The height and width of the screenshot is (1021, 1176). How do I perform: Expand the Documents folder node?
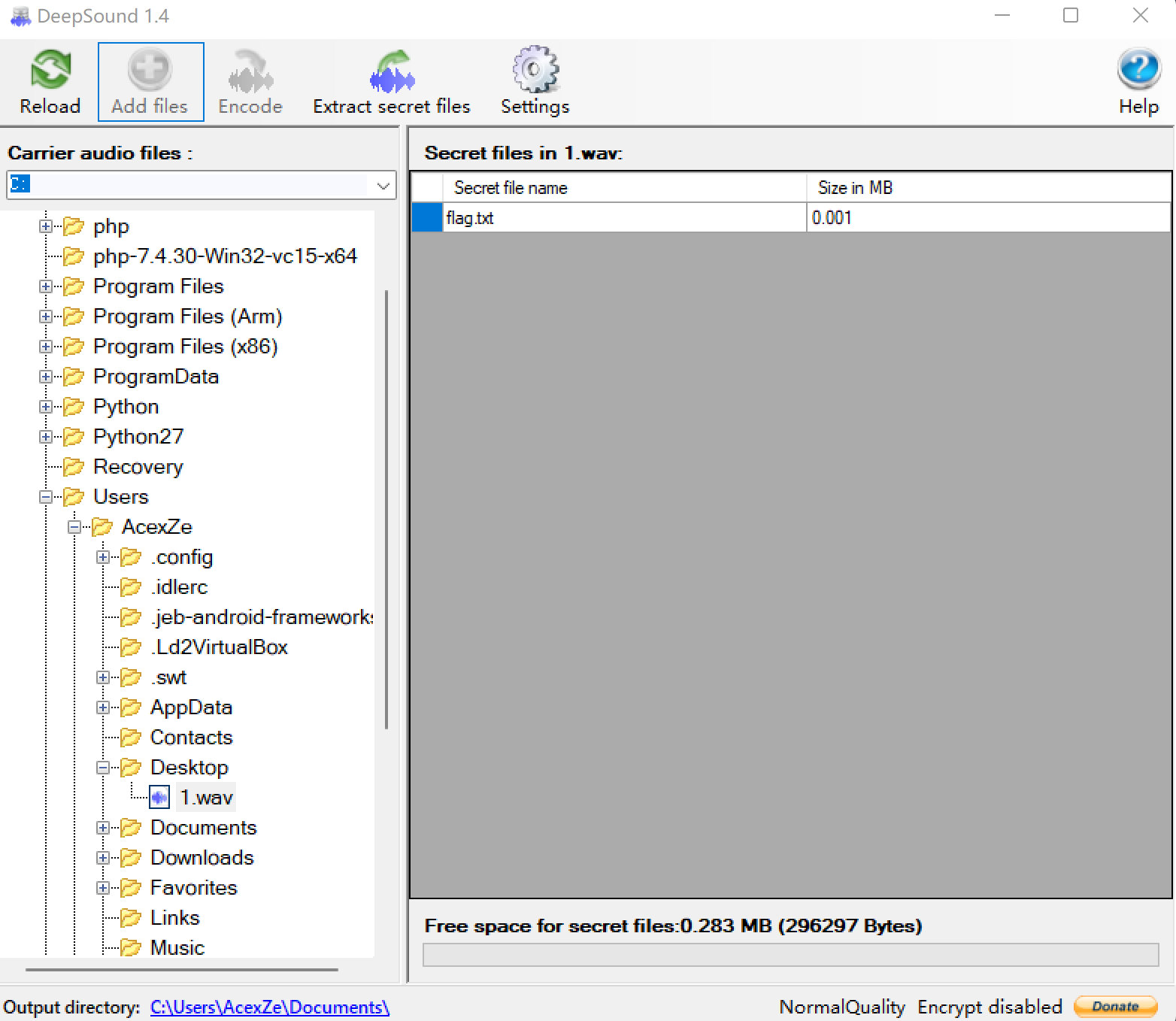pyautogui.click(x=103, y=827)
